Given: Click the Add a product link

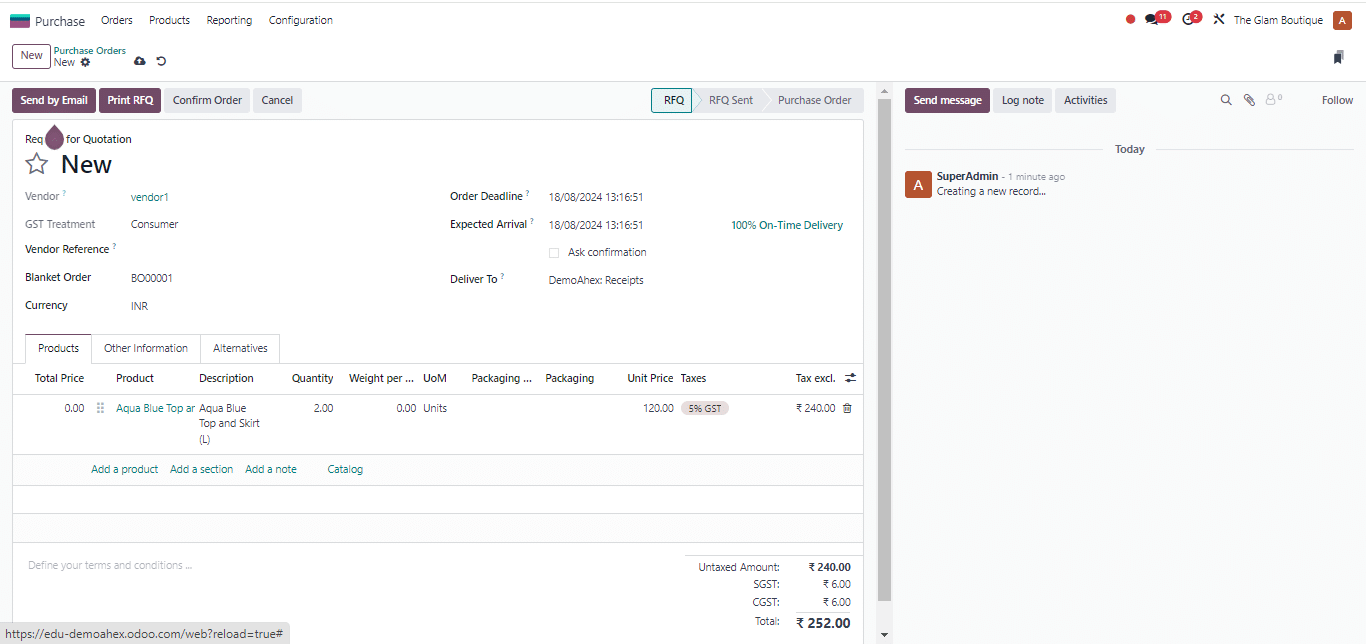Looking at the screenshot, I should 124,469.
